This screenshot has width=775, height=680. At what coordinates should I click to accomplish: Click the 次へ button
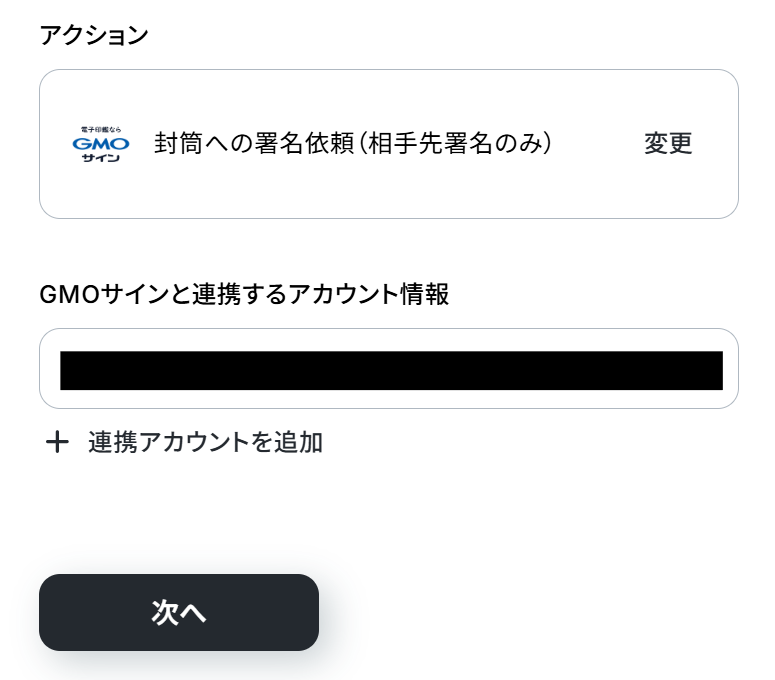tap(179, 612)
